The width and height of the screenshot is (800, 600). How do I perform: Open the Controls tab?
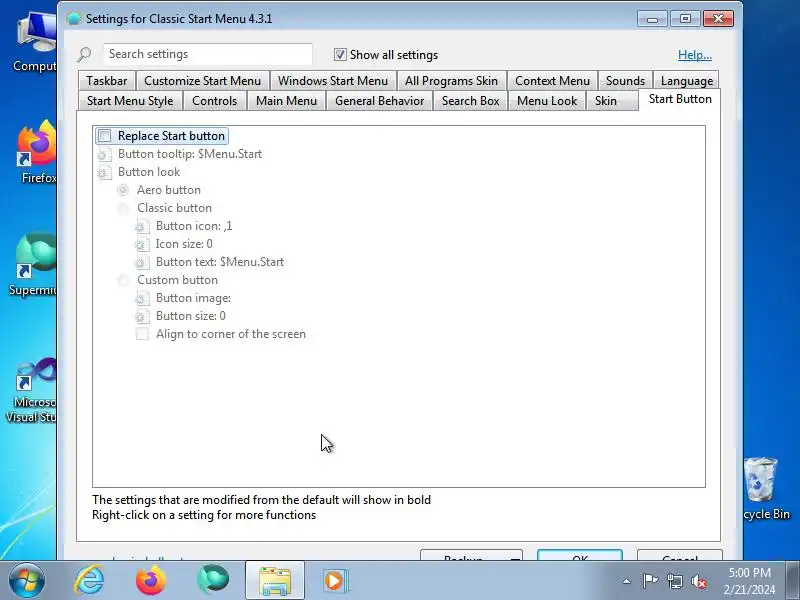click(x=214, y=101)
